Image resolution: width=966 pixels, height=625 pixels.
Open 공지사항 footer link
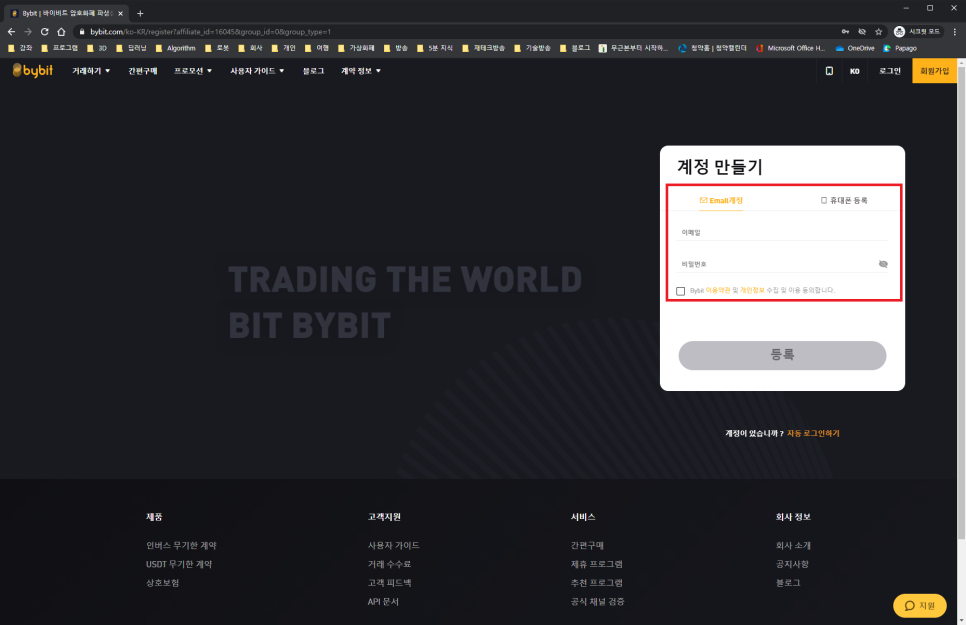click(792, 564)
